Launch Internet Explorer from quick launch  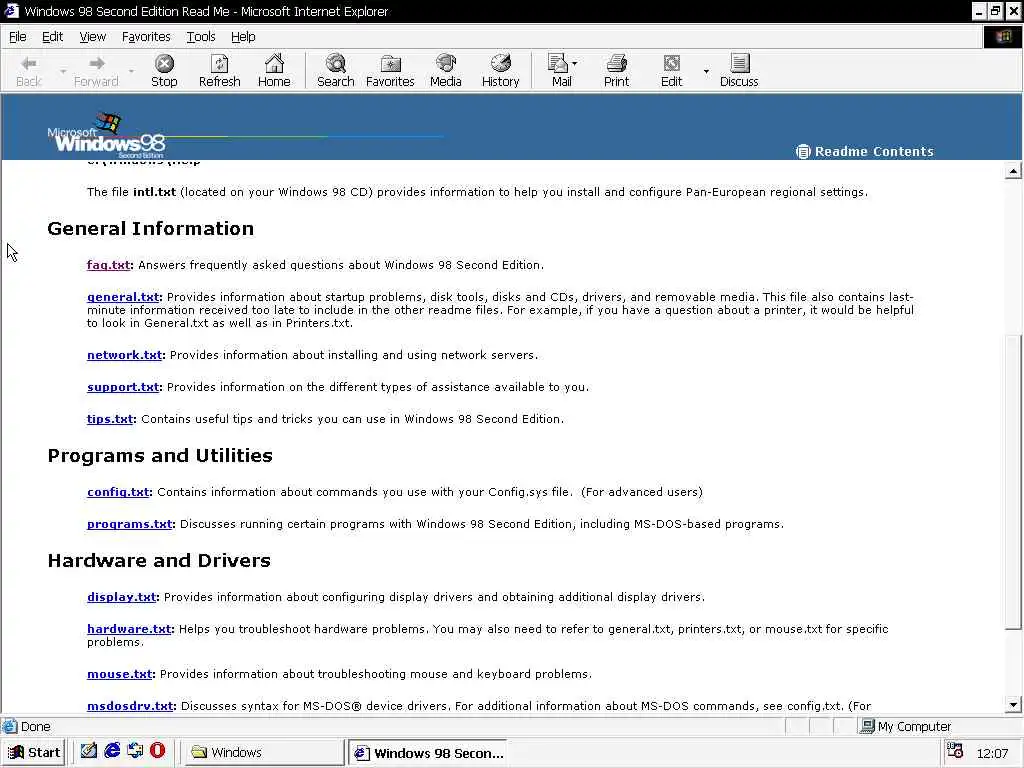[112, 751]
